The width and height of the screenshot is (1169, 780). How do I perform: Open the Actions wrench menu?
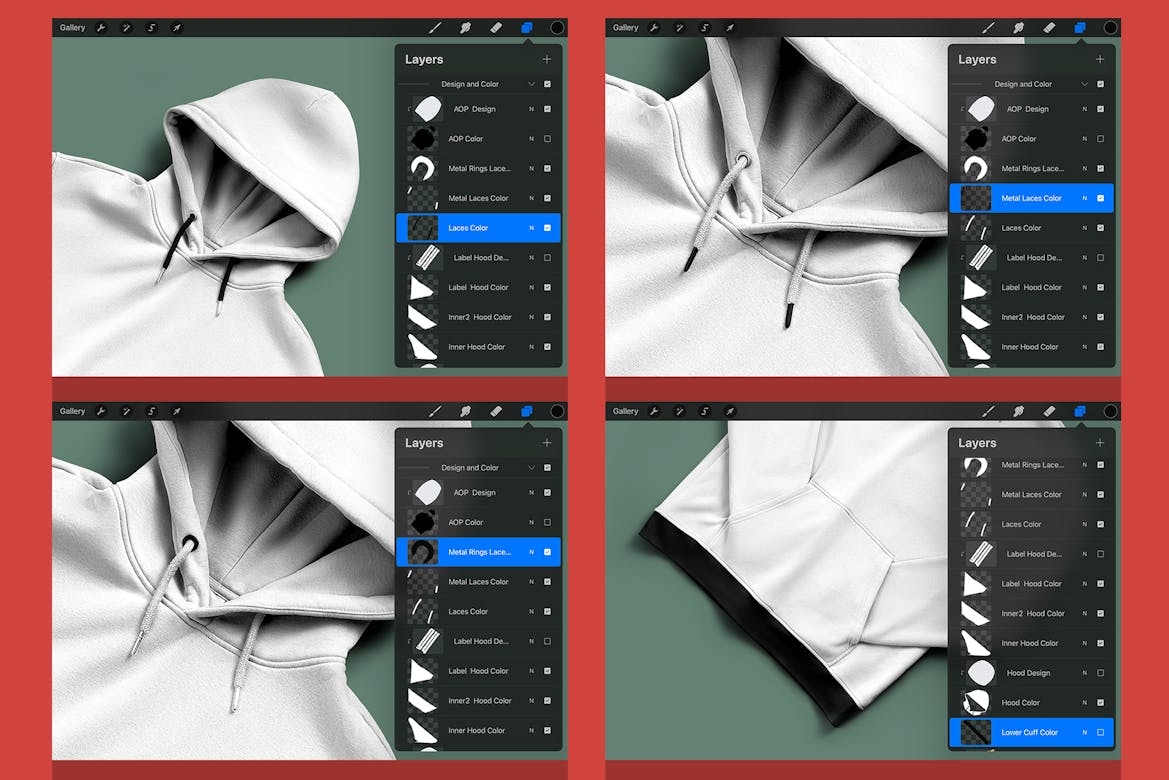100,27
